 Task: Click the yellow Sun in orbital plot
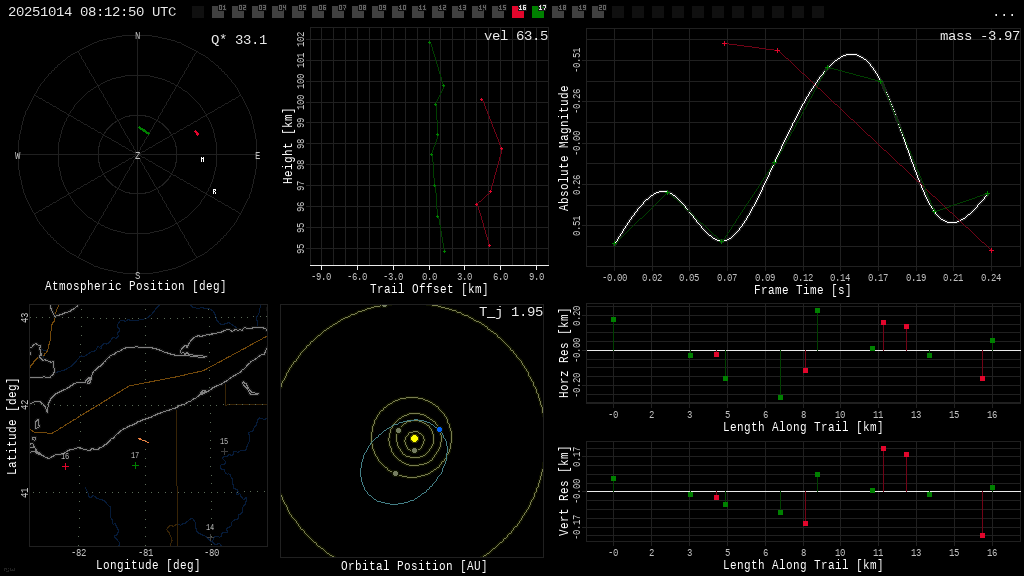coord(414,438)
